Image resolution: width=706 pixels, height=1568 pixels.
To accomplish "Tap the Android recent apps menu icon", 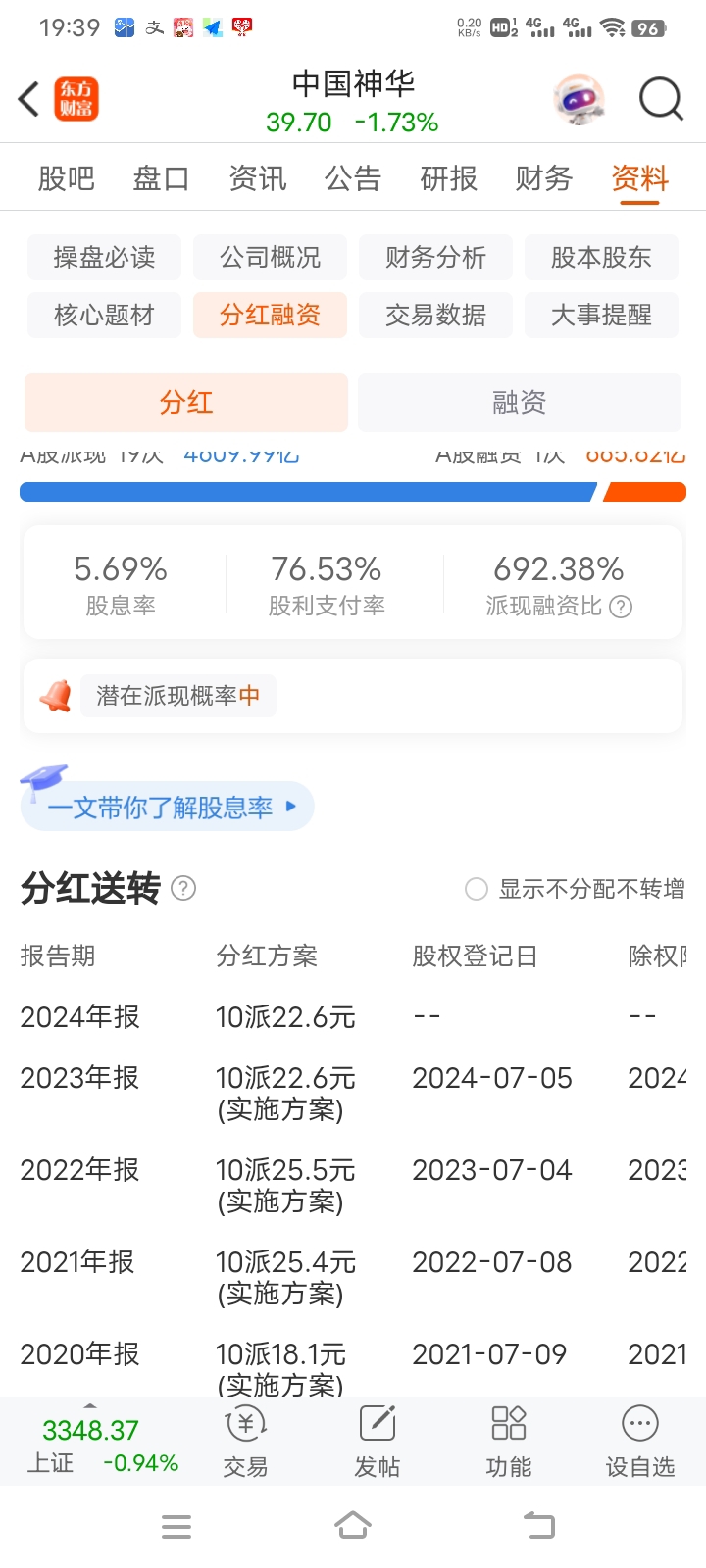I will pyautogui.click(x=176, y=1526).
